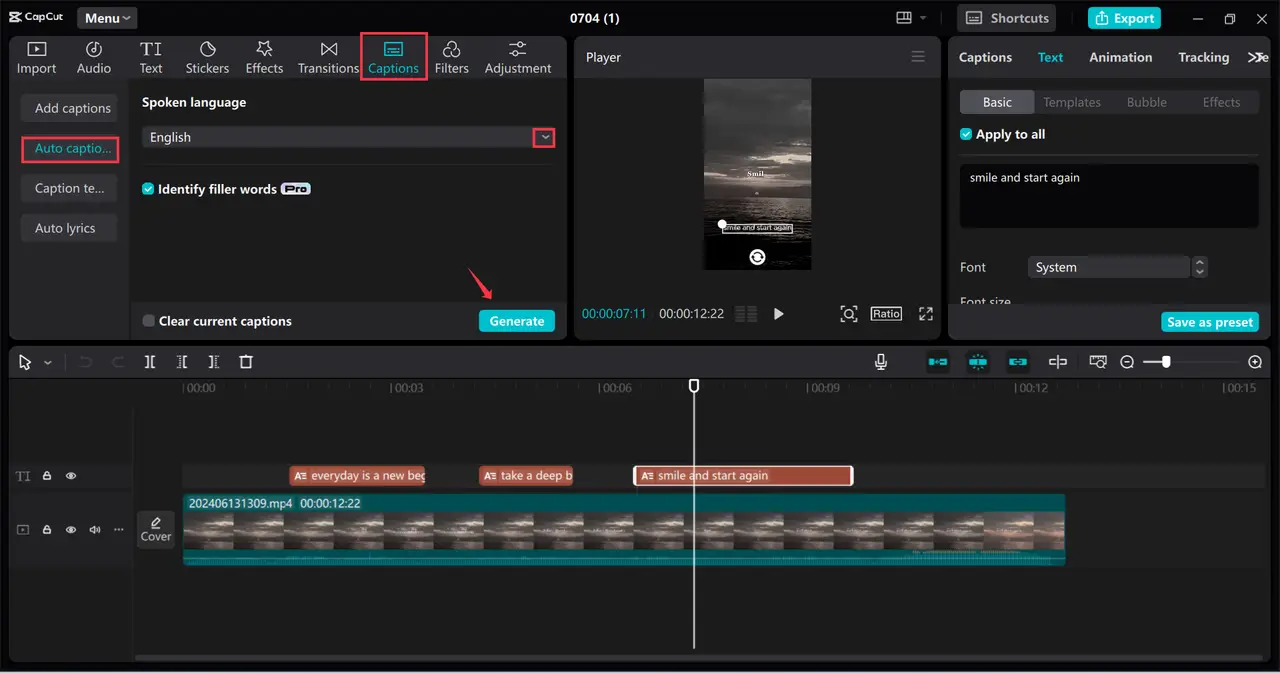Open the Filters panel
Viewport: 1280px width, 673px height.
(452, 58)
